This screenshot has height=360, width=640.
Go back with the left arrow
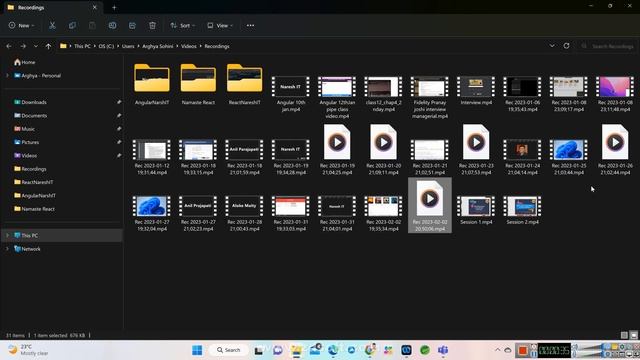pos(9,46)
